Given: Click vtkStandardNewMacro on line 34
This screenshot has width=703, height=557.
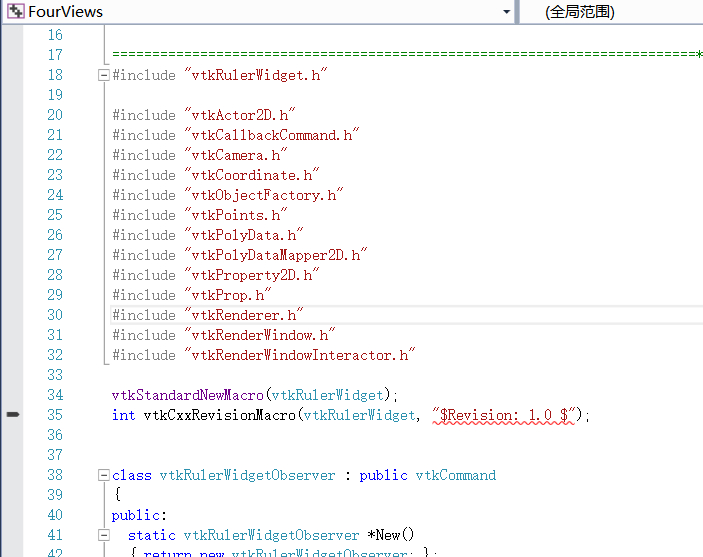Looking at the screenshot, I should [188, 395].
